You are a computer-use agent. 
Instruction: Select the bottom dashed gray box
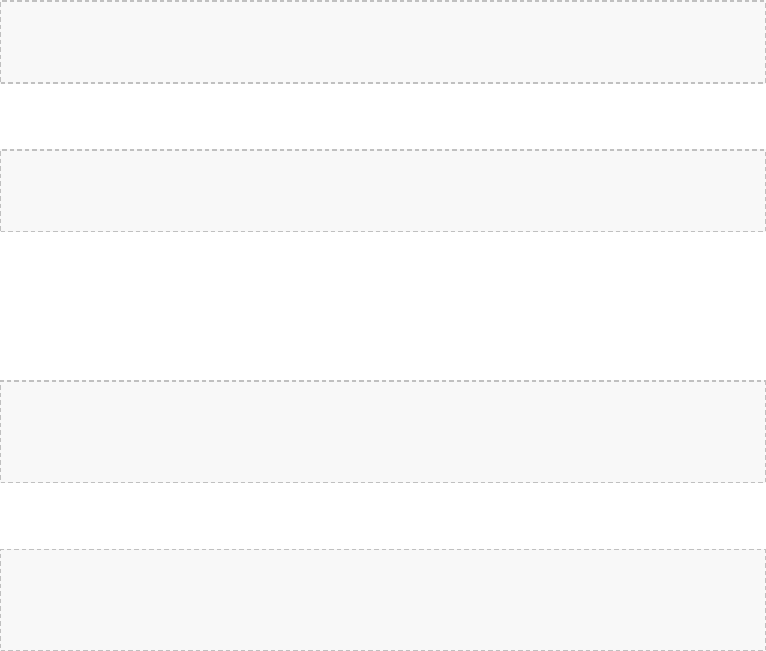(x=383, y=599)
